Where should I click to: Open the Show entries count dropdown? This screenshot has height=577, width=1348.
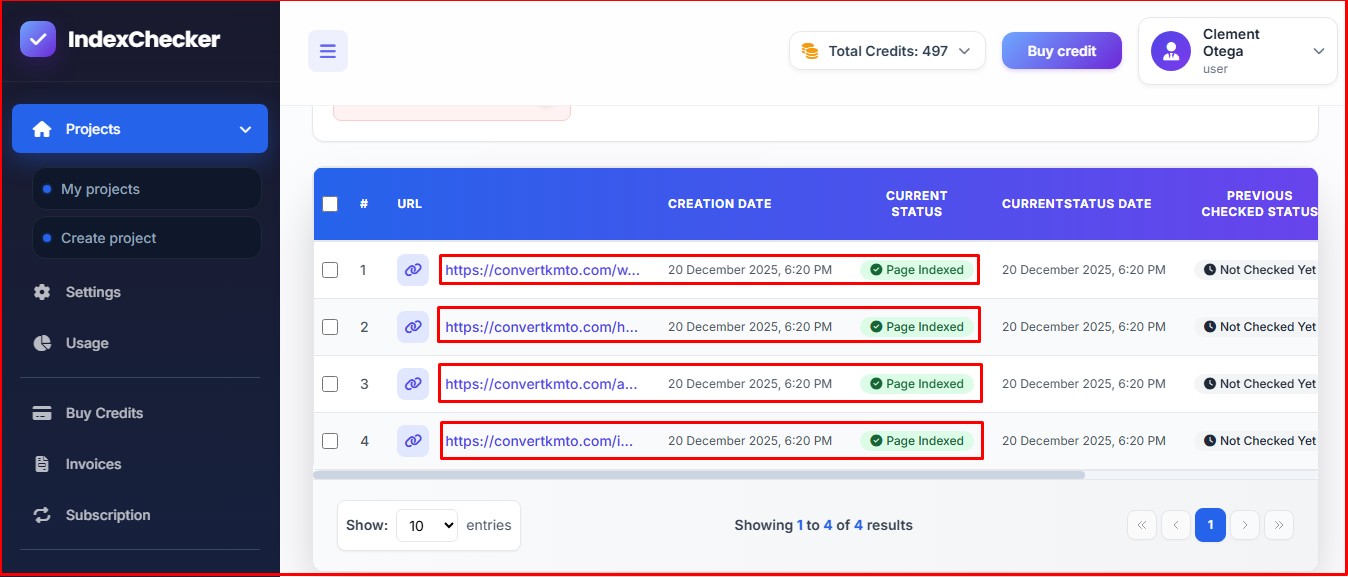(427, 525)
